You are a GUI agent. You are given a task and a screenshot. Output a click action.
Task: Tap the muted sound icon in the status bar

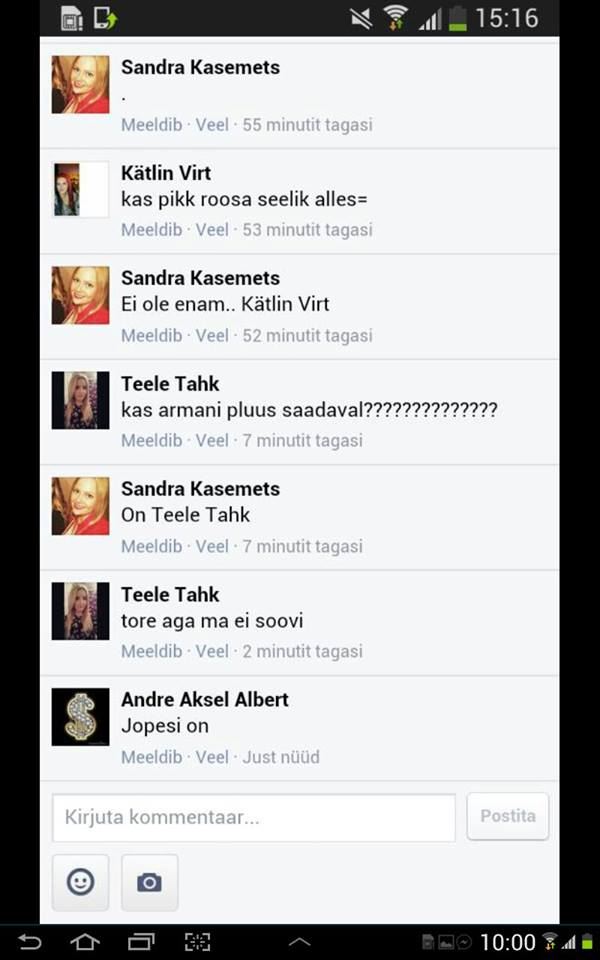(361, 18)
